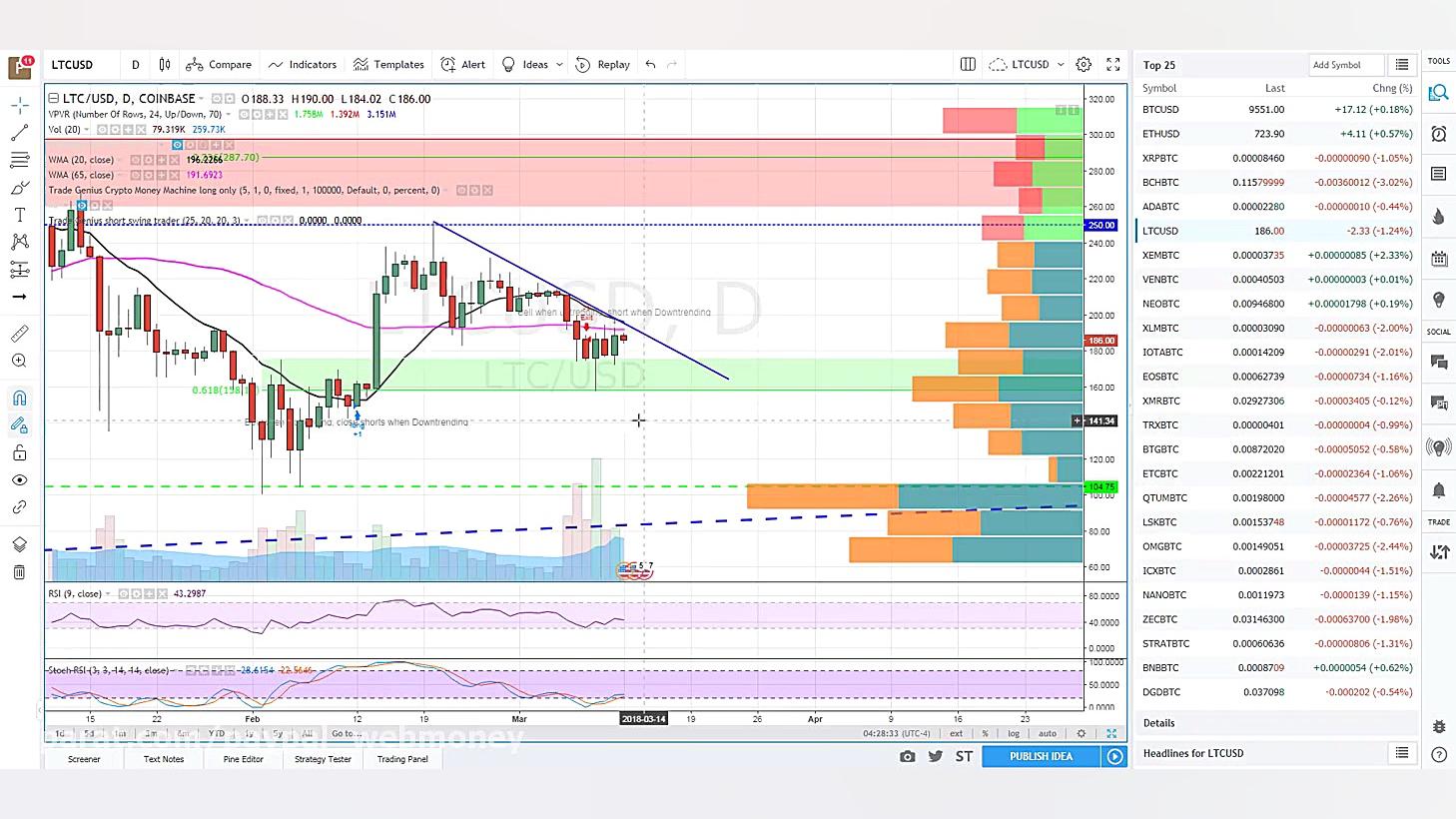Screen dimensions: 1456x819
Task: Open the patterns drawing tool
Action: tap(19, 242)
